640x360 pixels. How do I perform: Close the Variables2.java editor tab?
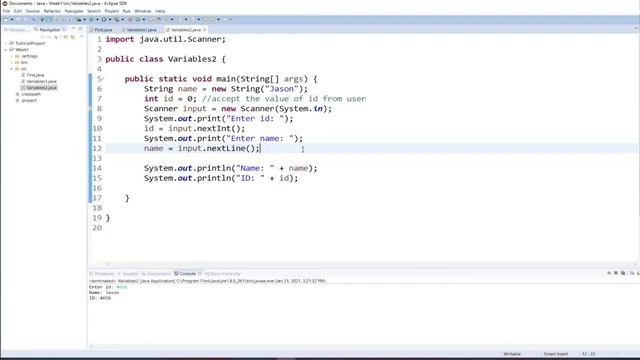coord(204,30)
